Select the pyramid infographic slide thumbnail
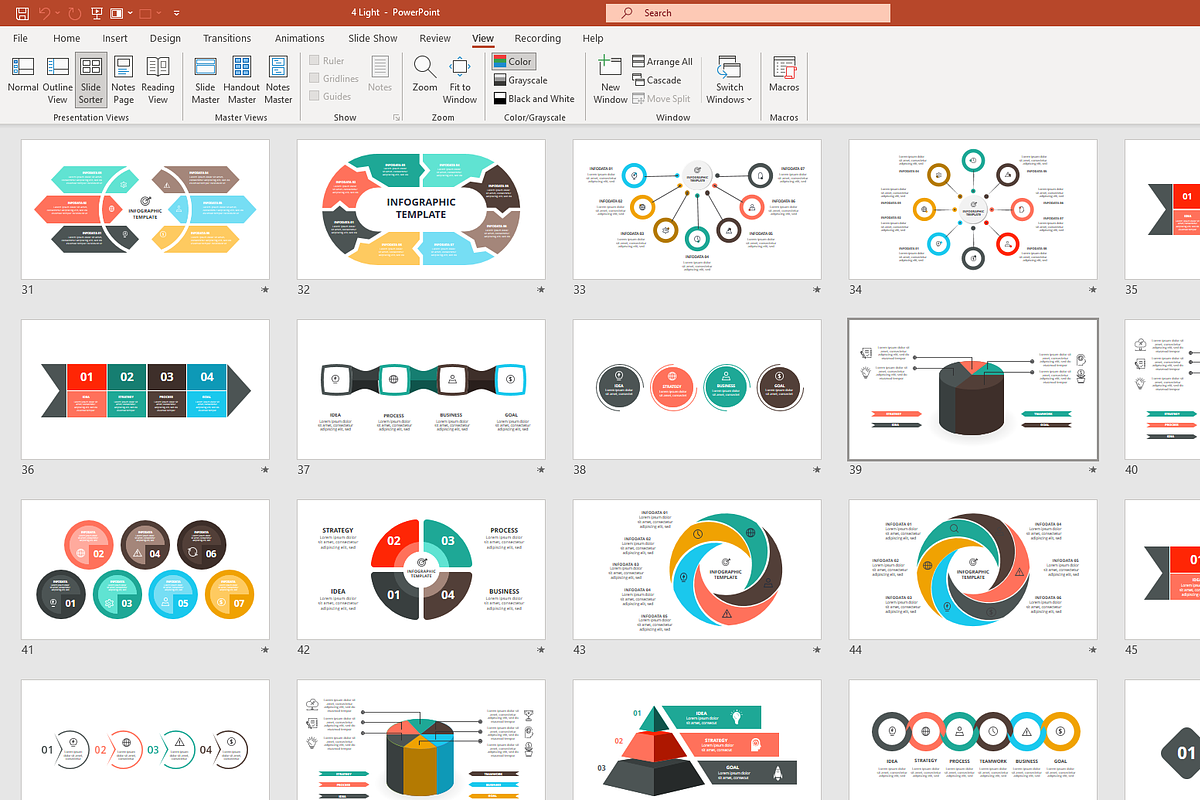Screen dimensions: 1200x800 pyautogui.click(x=697, y=740)
